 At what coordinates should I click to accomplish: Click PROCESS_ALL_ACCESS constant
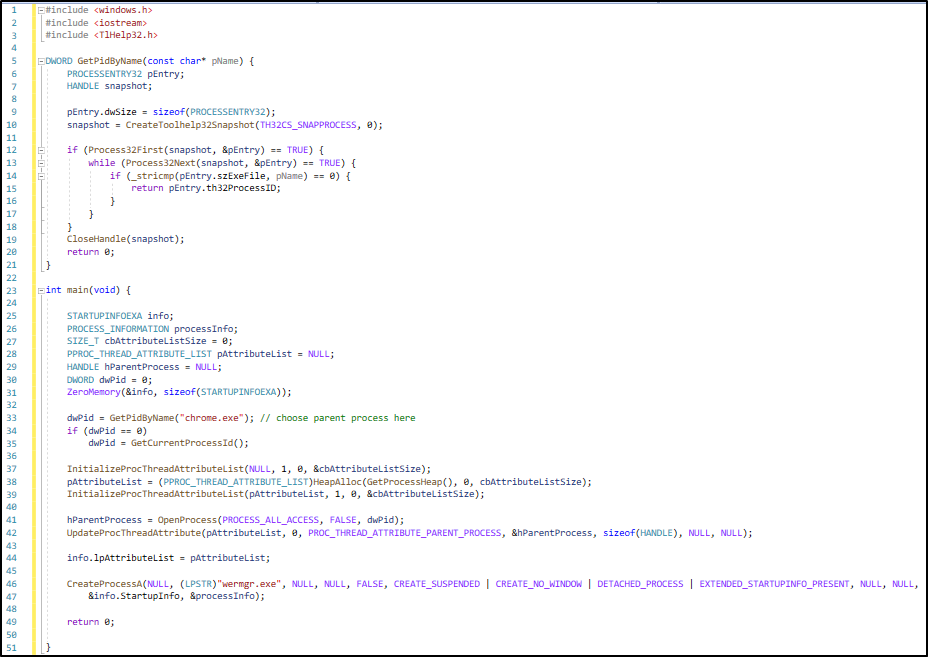point(270,520)
